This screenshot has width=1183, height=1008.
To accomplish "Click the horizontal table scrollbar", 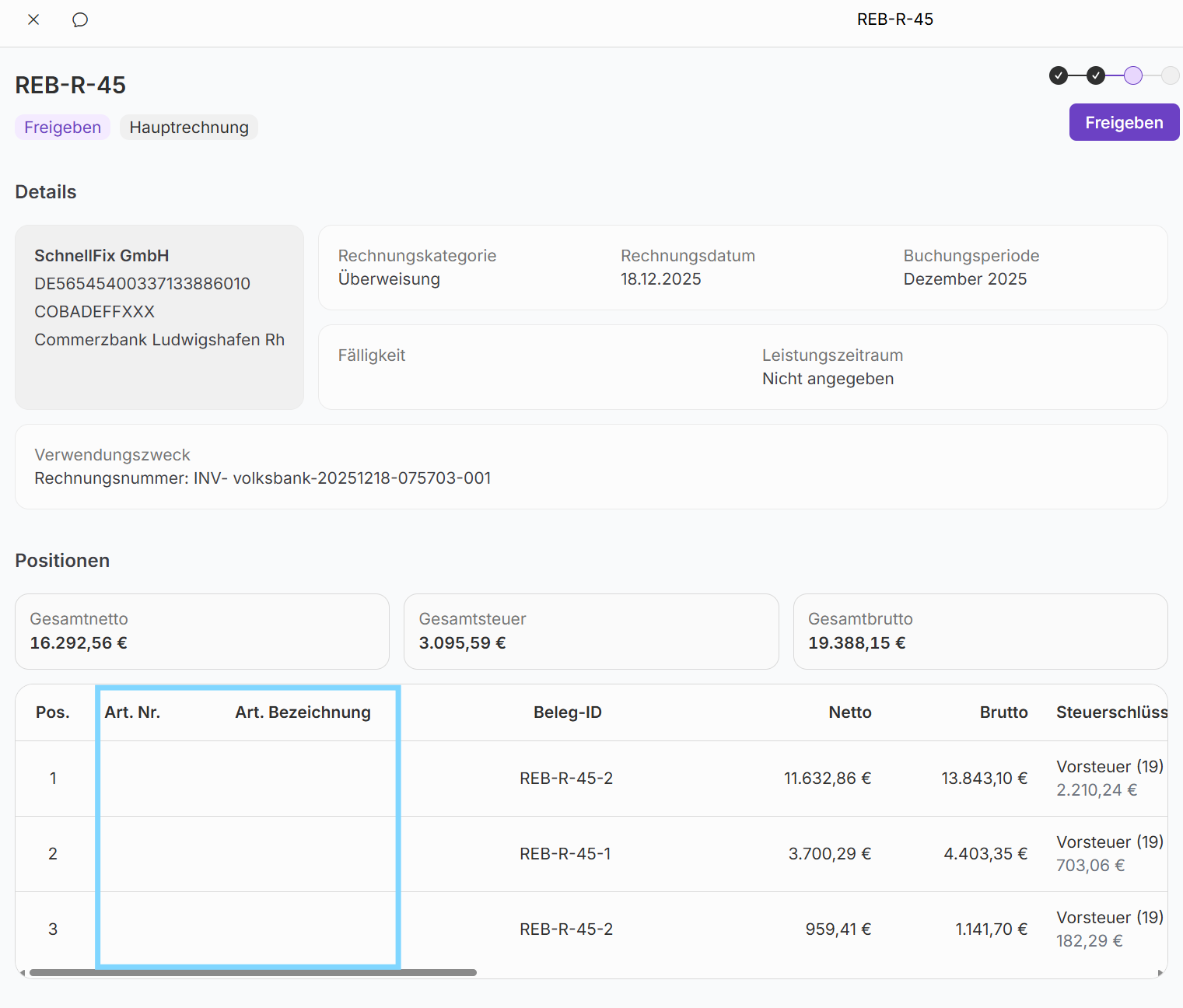I will pyautogui.click(x=253, y=973).
